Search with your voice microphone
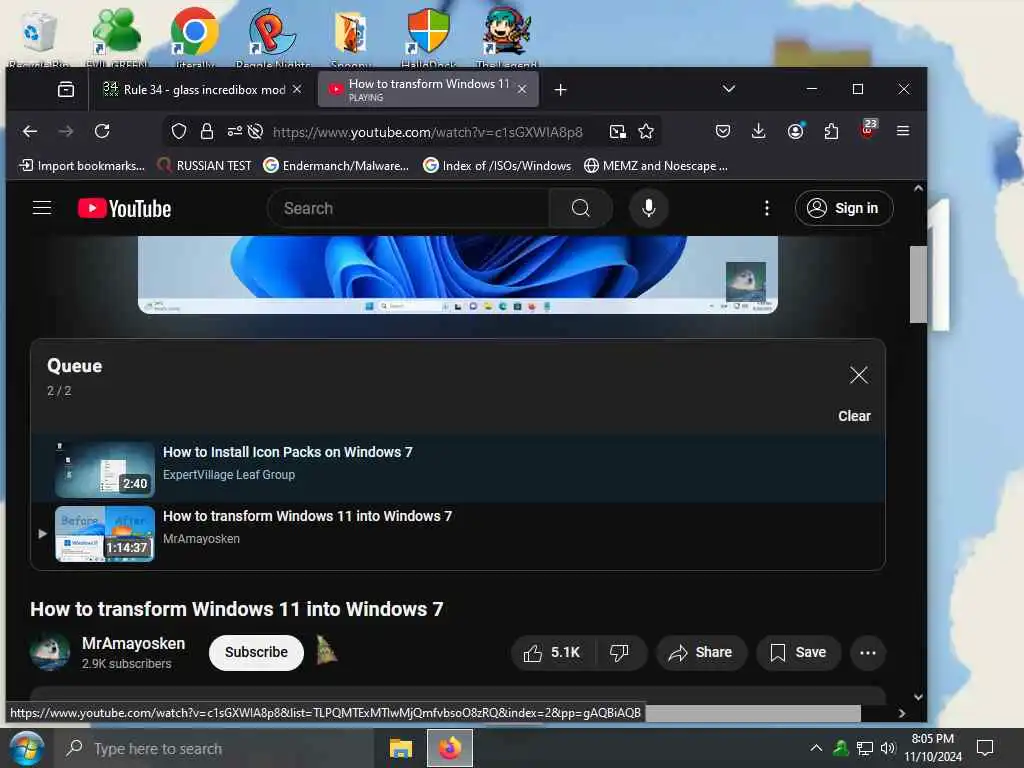 click(x=648, y=208)
